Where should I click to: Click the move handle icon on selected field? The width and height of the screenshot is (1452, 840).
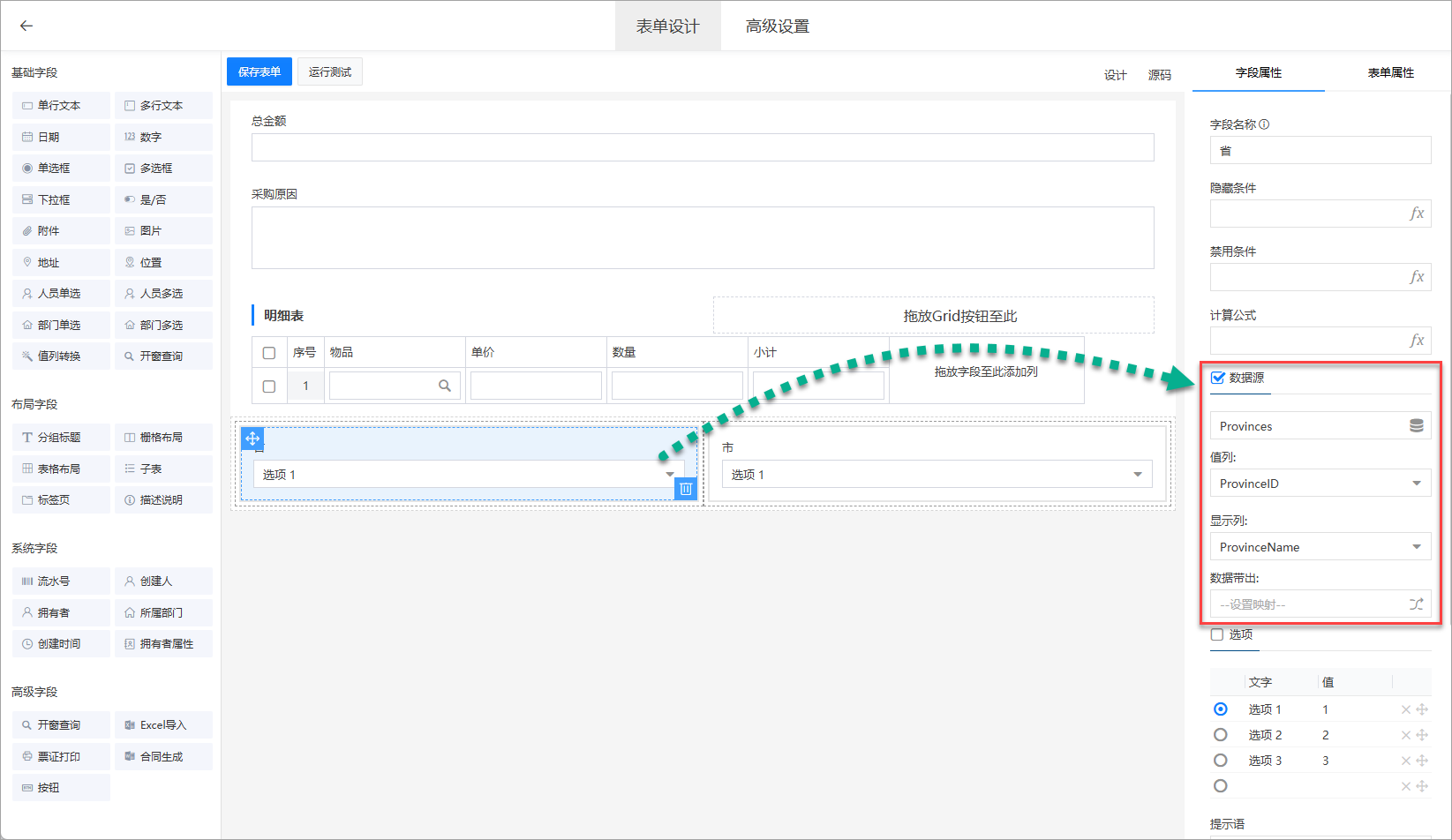(x=252, y=439)
